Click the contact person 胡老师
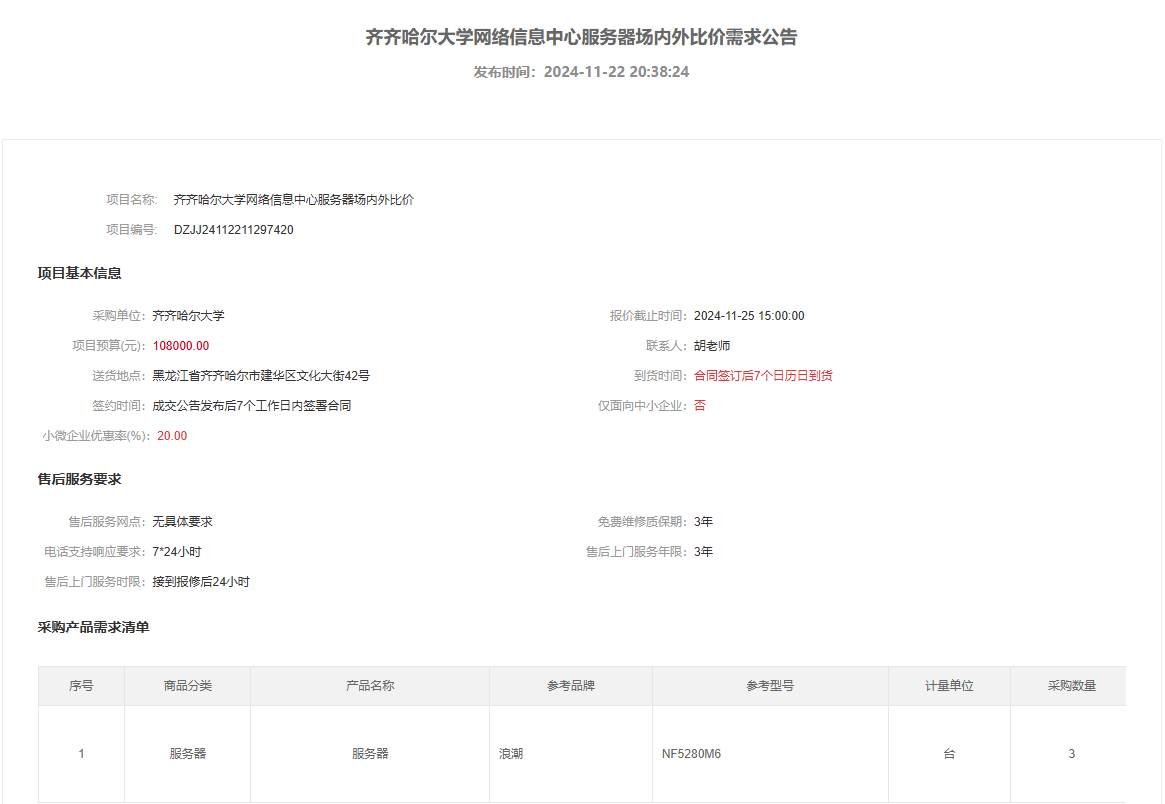This screenshot has width=1165, height=804. tap(712, 346)
